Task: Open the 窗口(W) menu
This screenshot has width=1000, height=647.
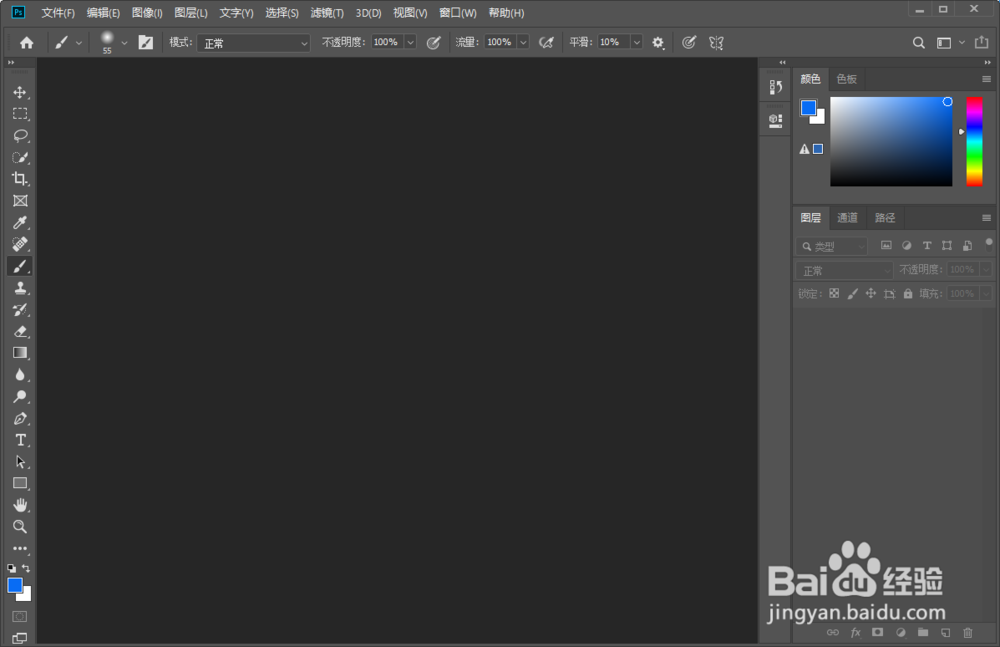Action: [x=458, y=13]
